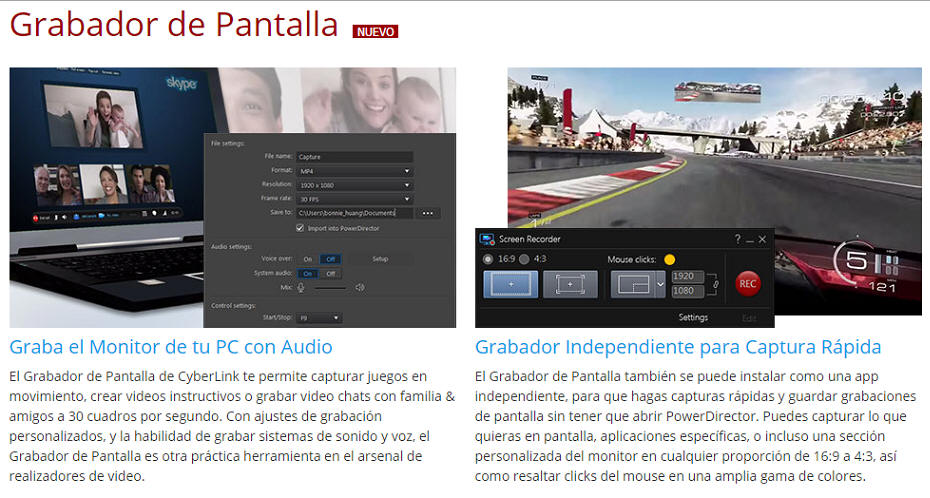This screenshot has height=498, width=930.
Task: Select the 4:3 aspect ratio radio button
Action: click(x=524, y=259)
